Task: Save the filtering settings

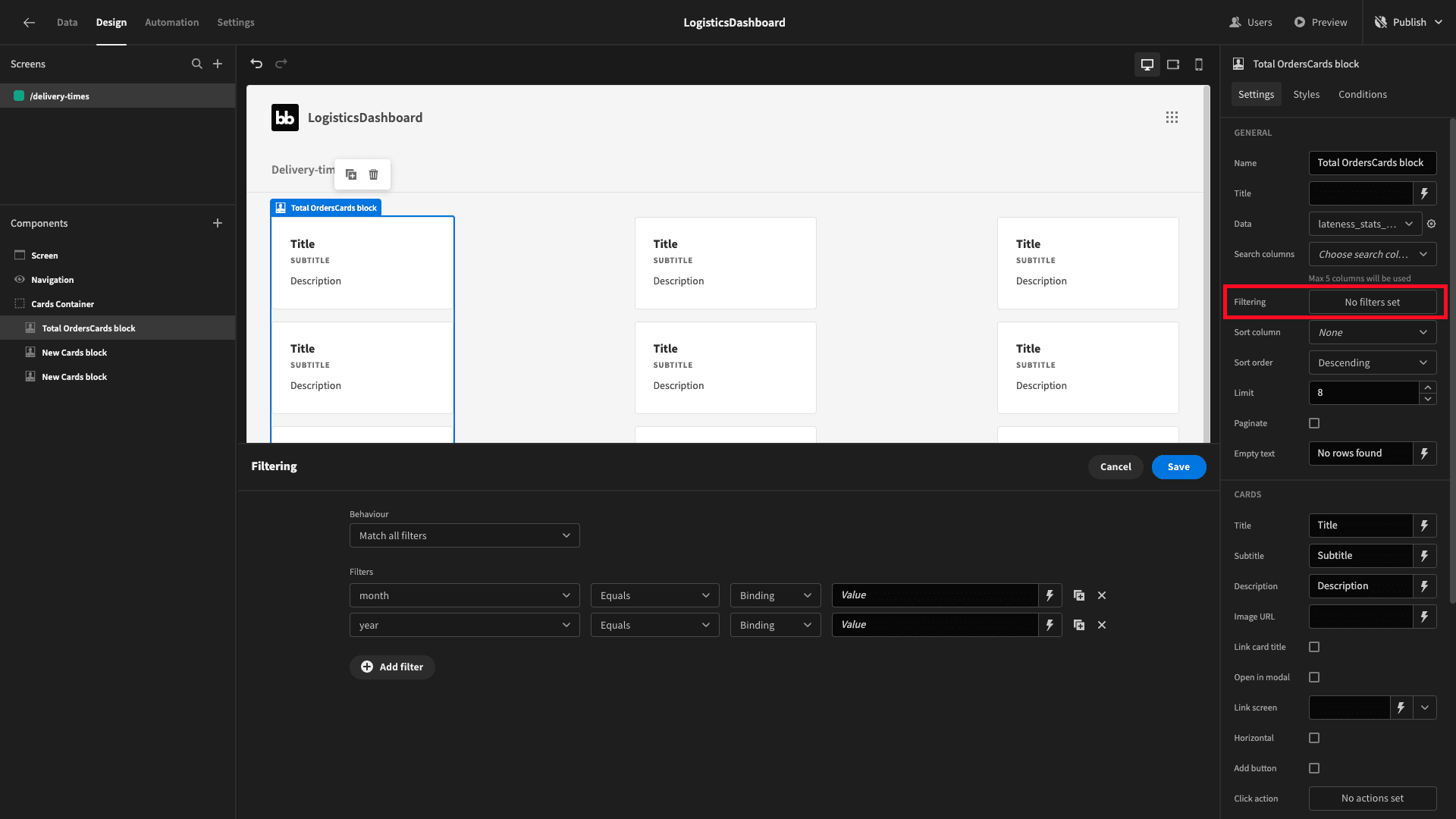Action: (1178, 467)
